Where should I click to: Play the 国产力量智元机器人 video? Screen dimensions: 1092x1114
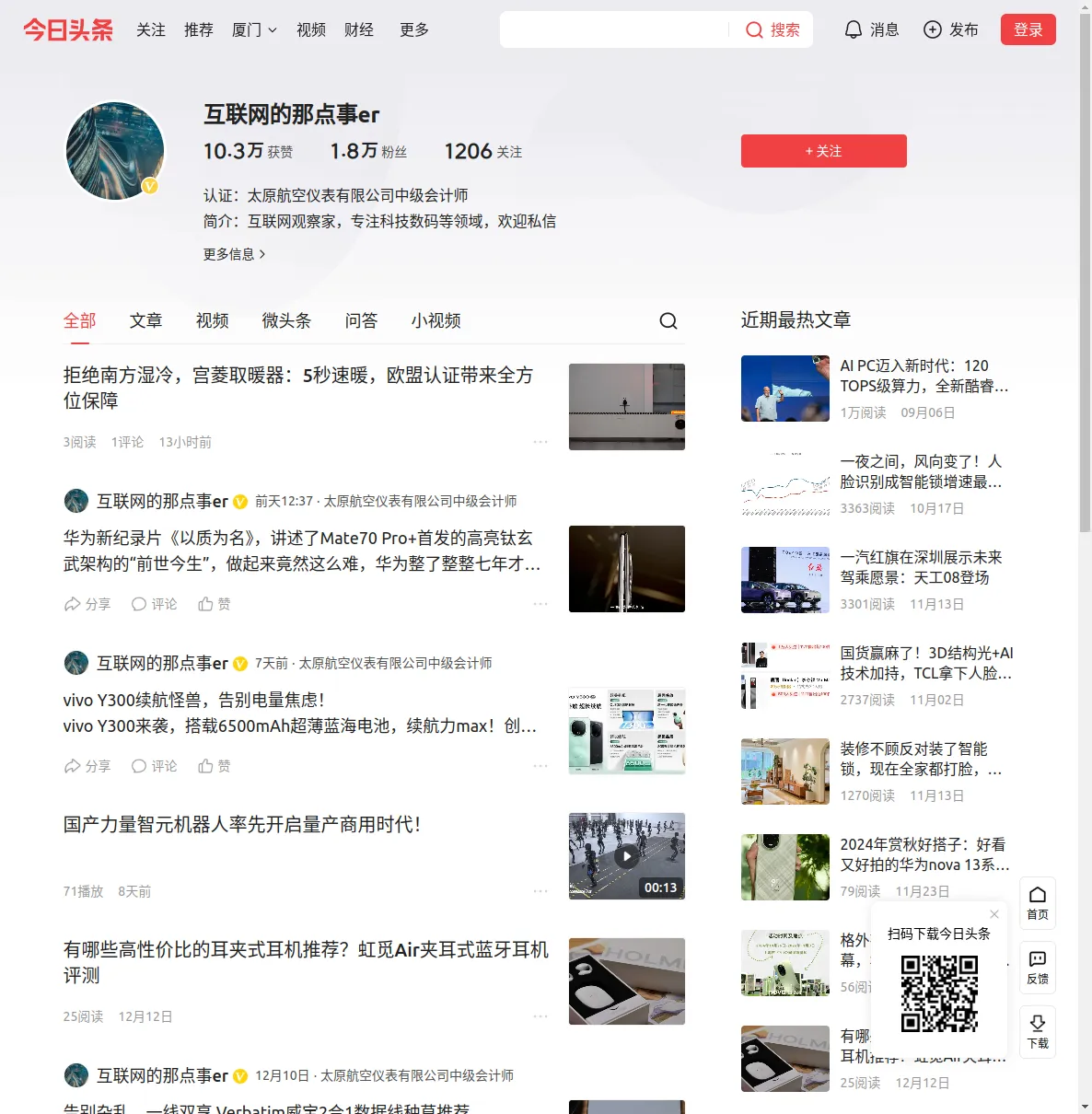(627, 856)
